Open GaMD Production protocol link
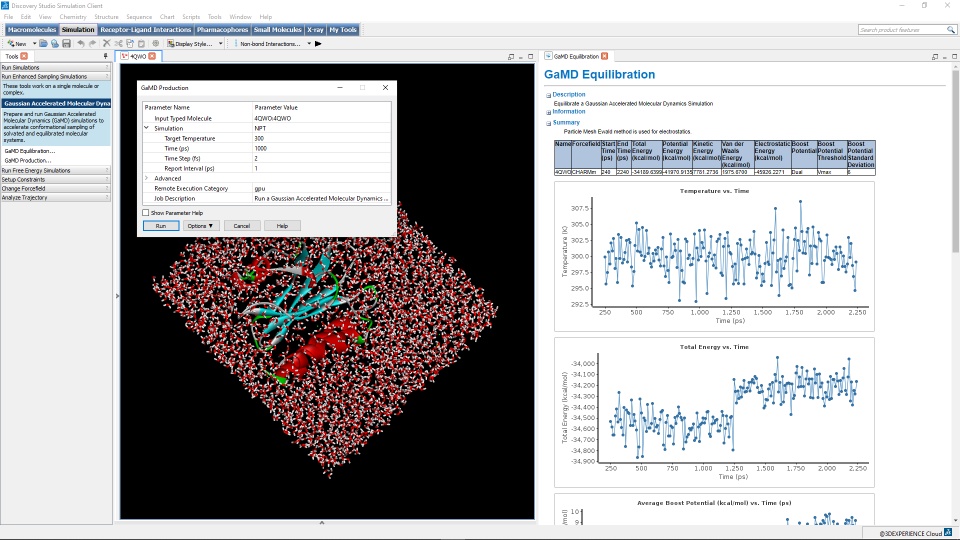960x540 pixels. [x=28, y=160]
